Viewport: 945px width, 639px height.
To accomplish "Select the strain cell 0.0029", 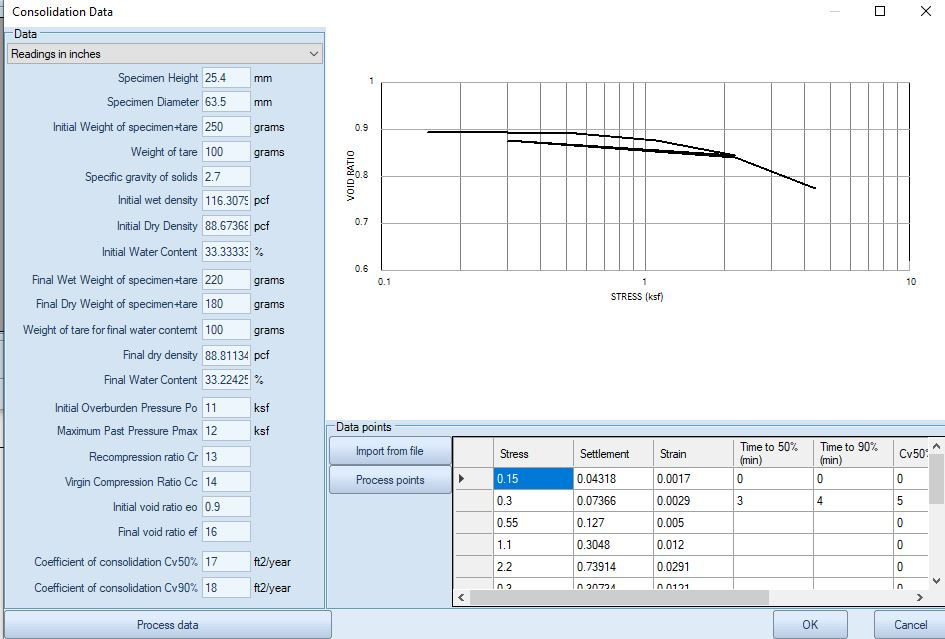I will [x=693, y=500].
